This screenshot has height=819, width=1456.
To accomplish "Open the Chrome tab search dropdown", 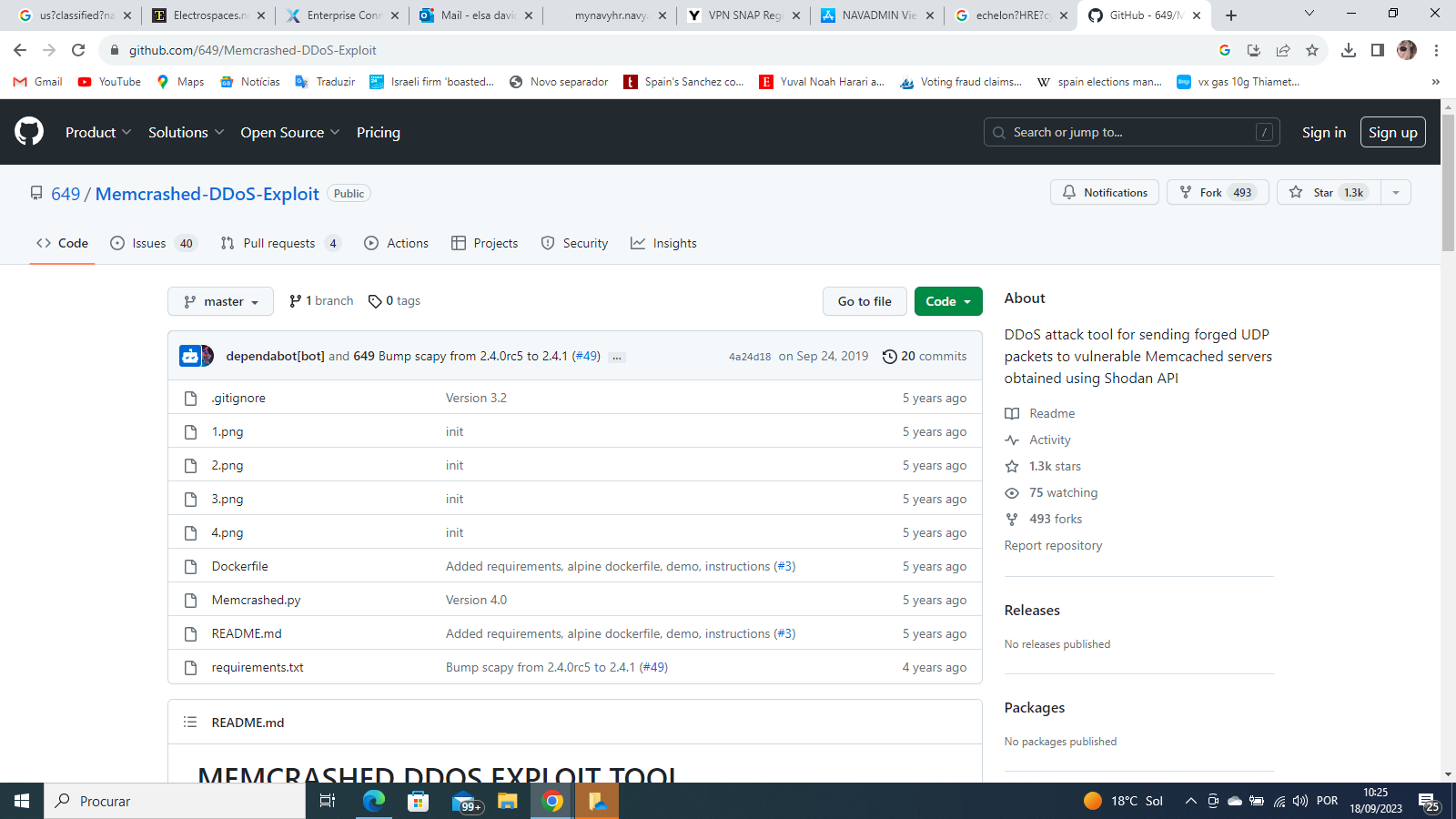I will pyautogui.click(x=1309, y=14).
